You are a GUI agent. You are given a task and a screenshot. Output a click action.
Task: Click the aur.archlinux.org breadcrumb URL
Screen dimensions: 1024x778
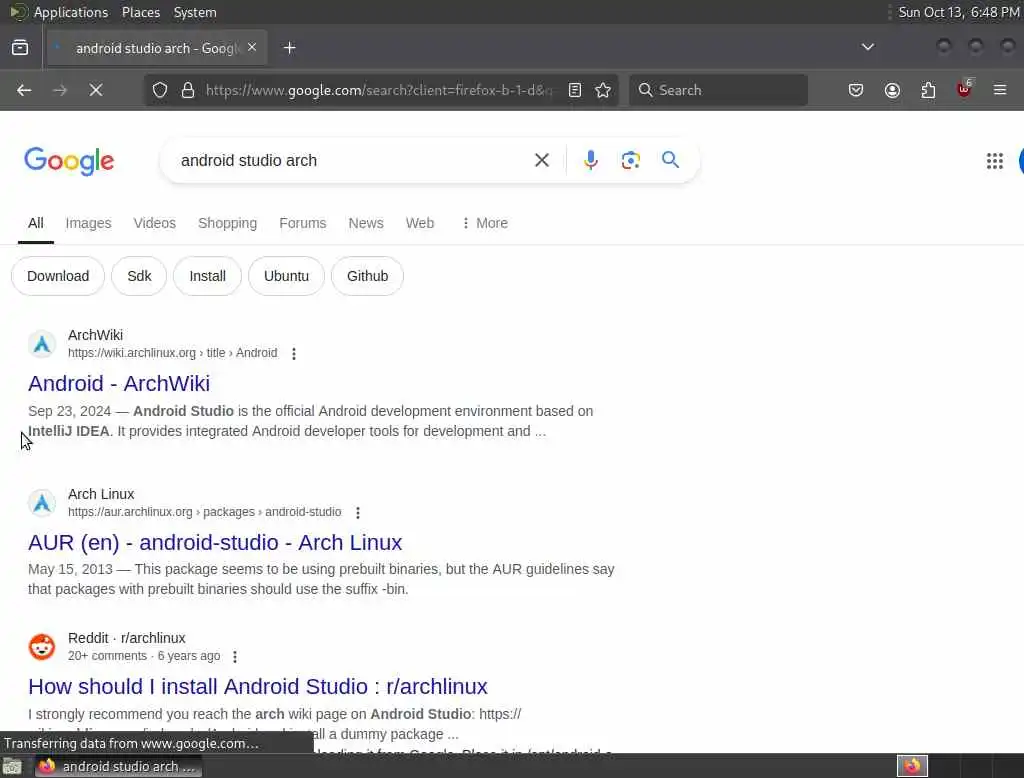(x=204, y=512)
